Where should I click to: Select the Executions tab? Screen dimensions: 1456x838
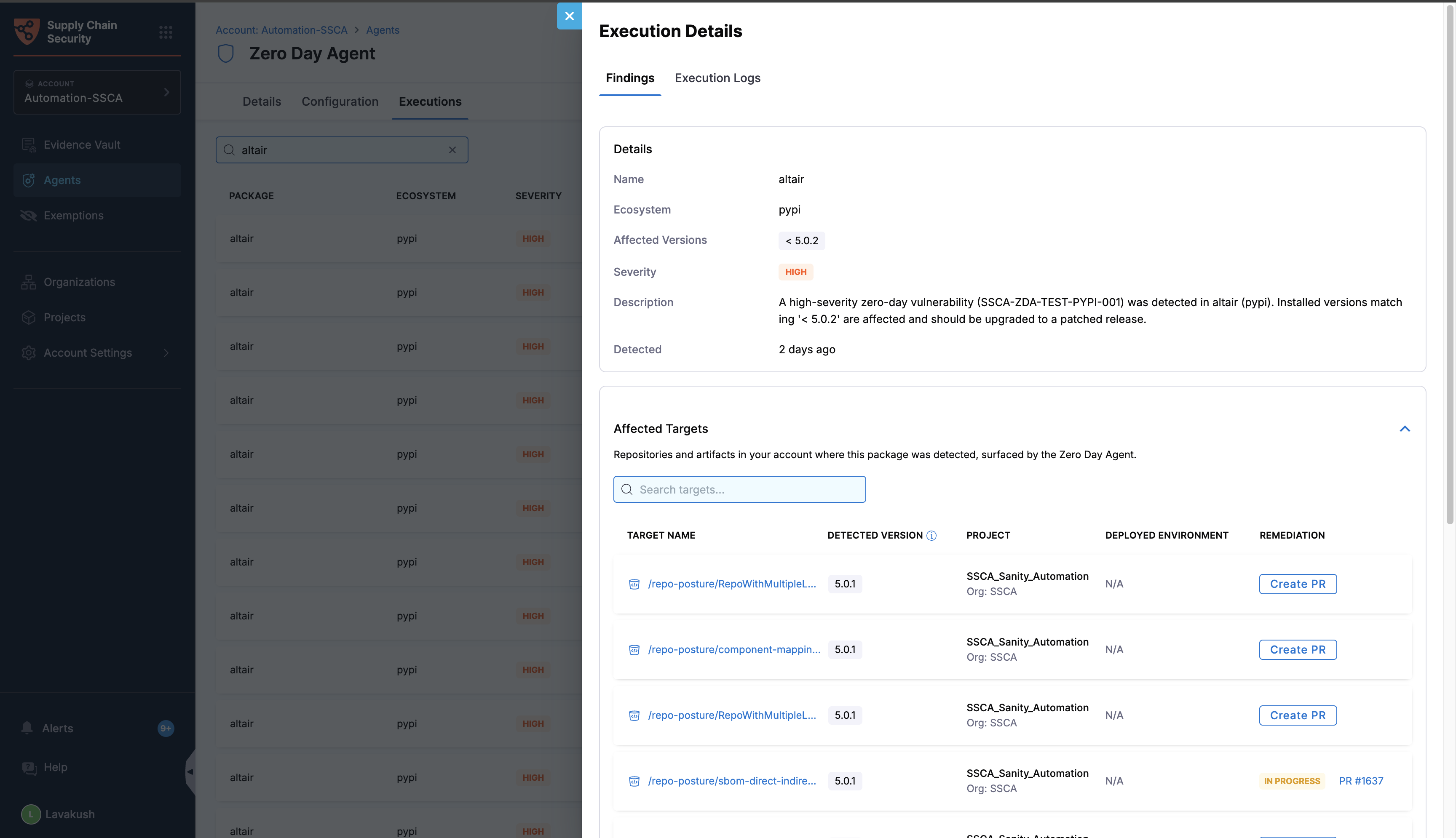tap(430, 101)
